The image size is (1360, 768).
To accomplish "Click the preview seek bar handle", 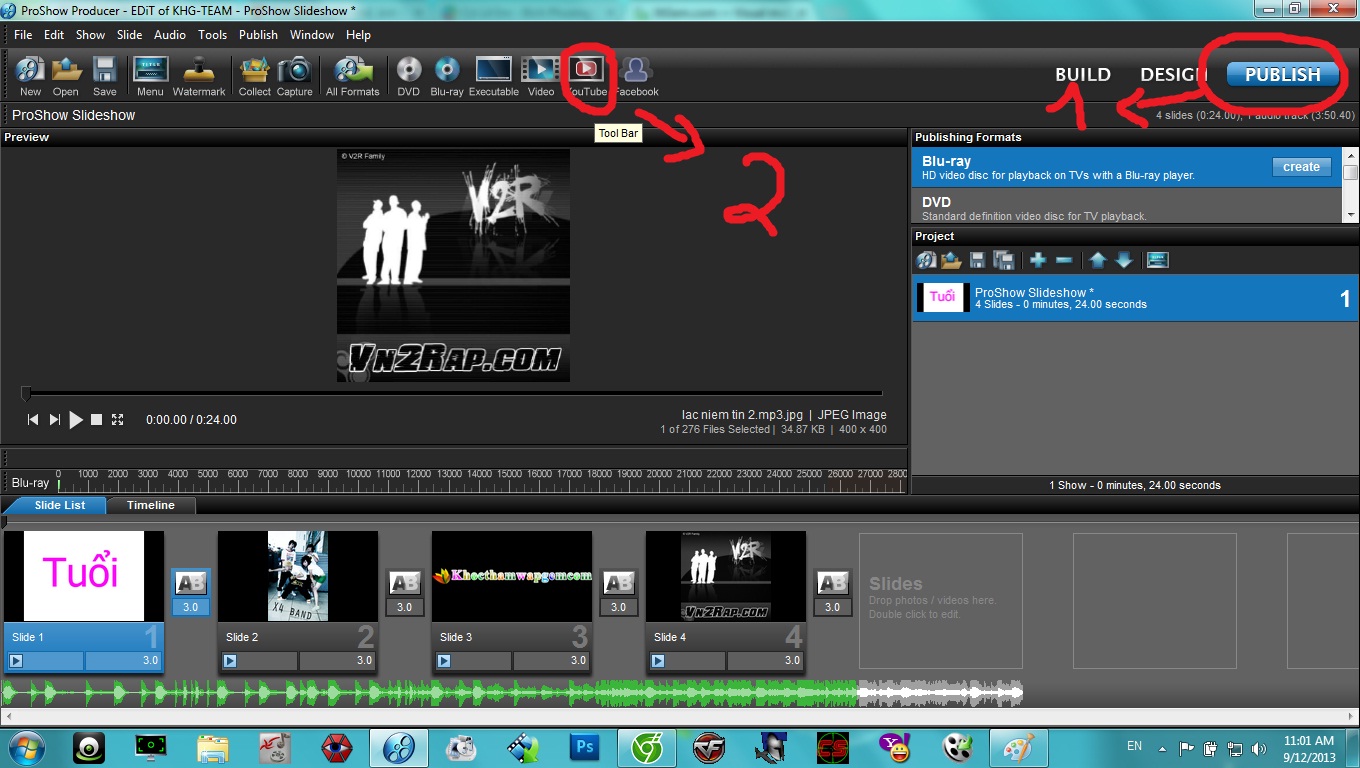I will pyautogui.click(x=26, y=394).
